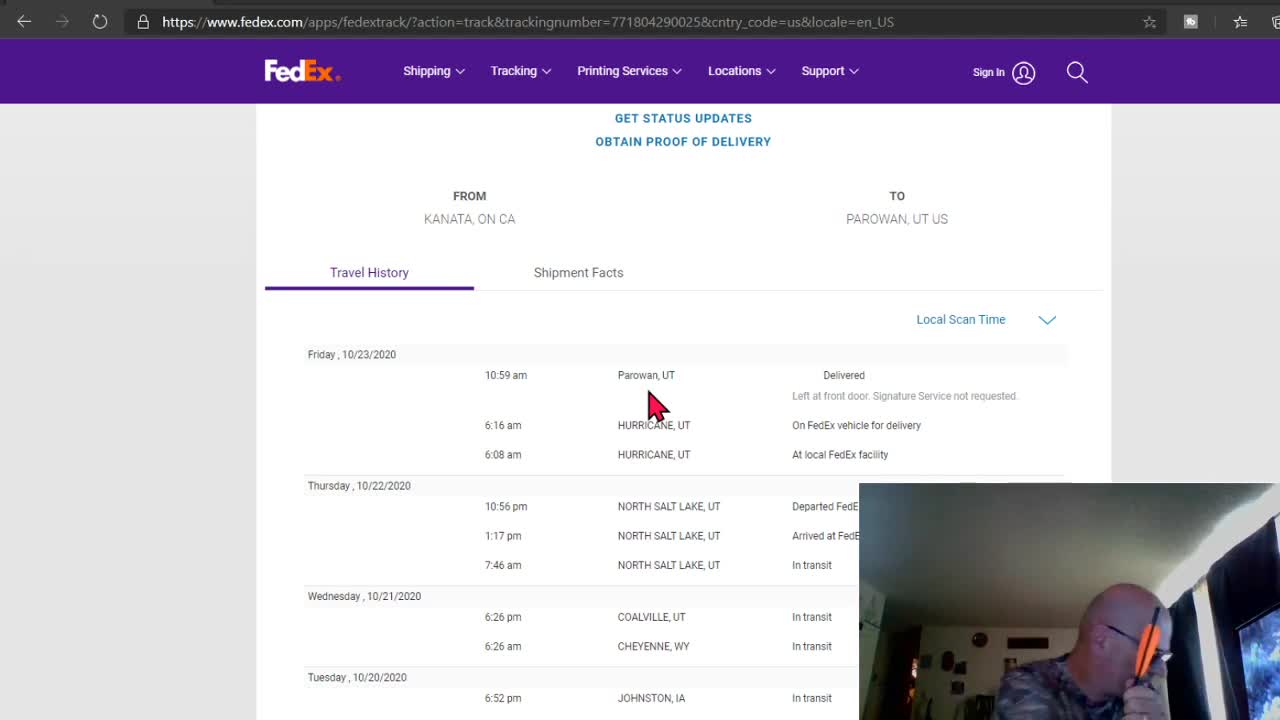1280x720 pixels.
Task: Click the Sign In text
Action: pos(989,72)
